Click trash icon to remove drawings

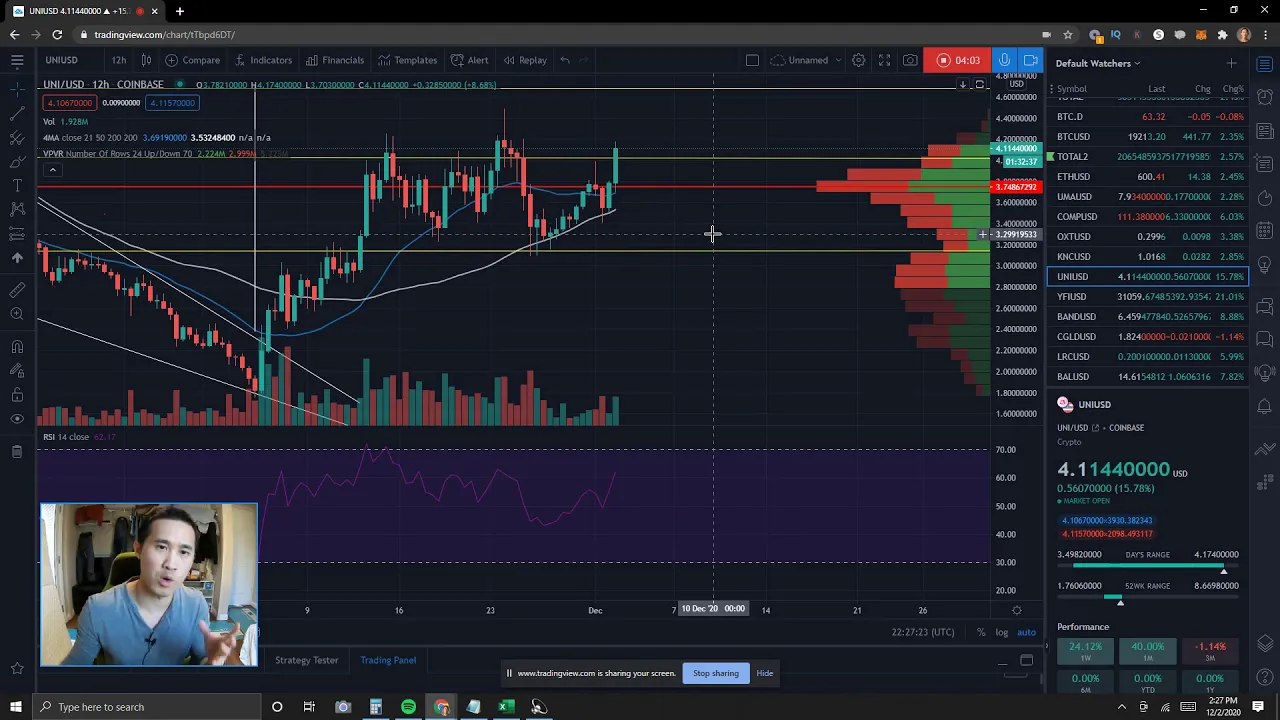(x=17, y=452)
